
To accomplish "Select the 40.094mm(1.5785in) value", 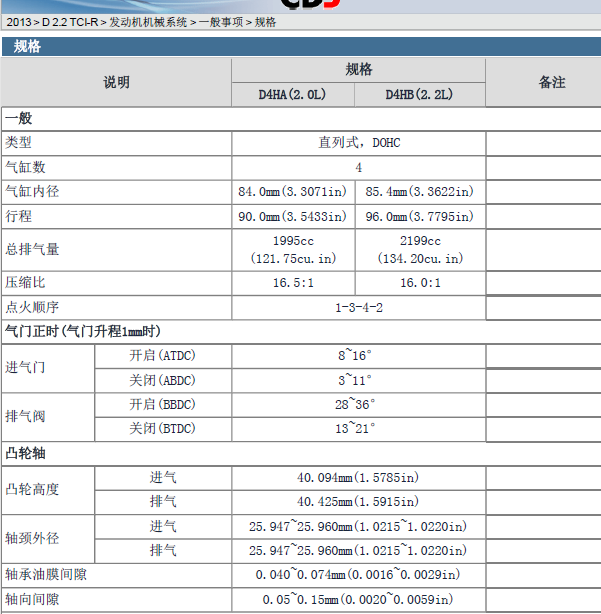I will [x=359, y=478].
